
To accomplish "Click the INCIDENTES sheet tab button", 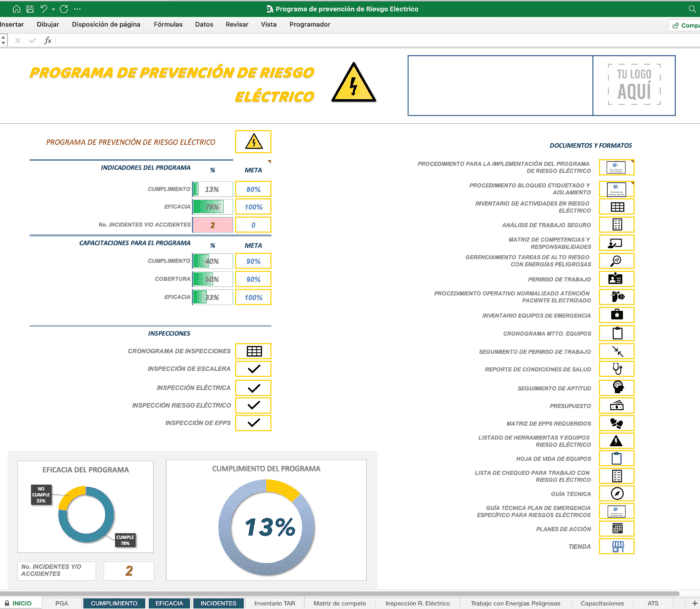I will pos(219,603).
